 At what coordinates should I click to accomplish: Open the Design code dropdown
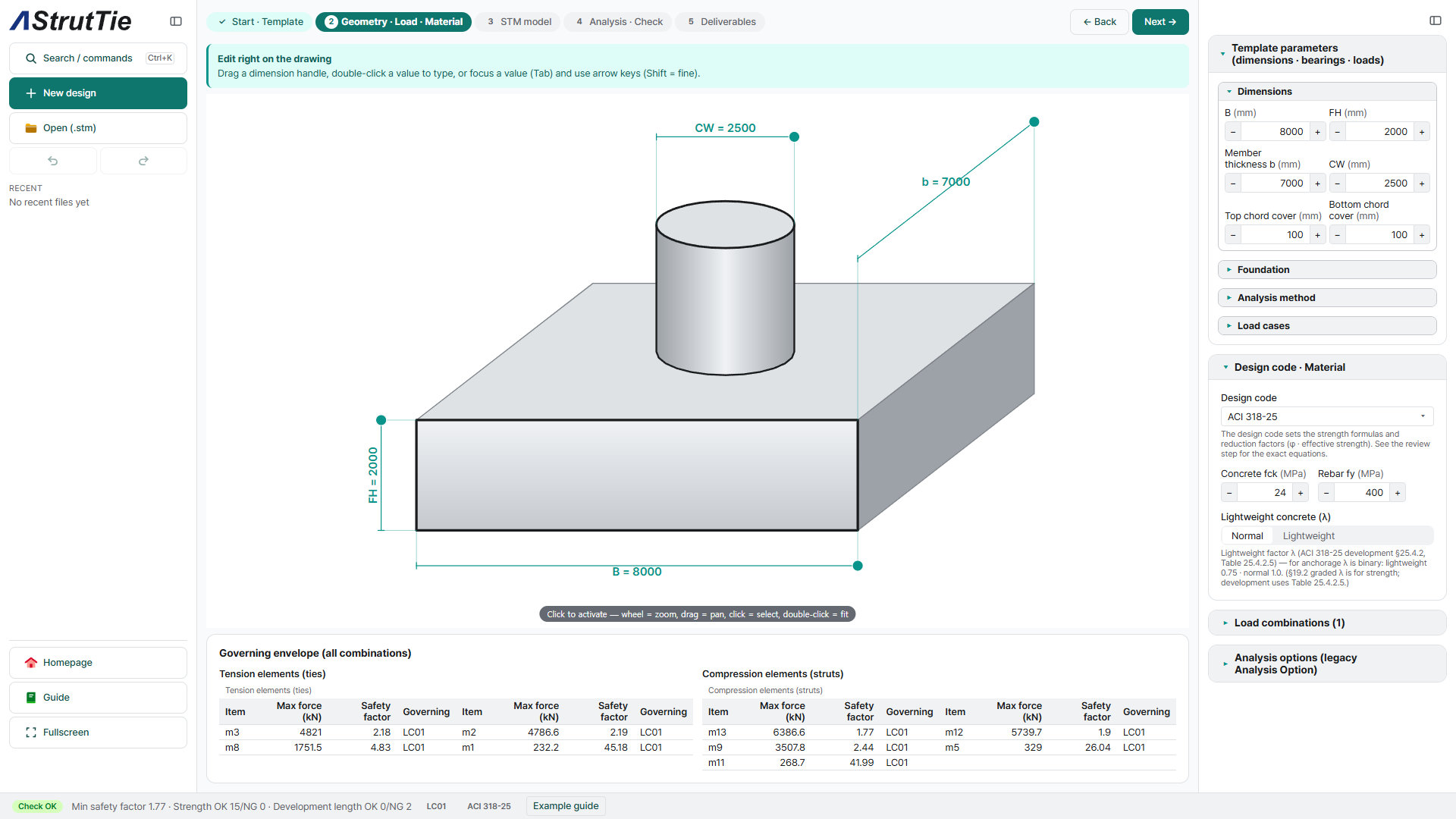[1327, 417]
